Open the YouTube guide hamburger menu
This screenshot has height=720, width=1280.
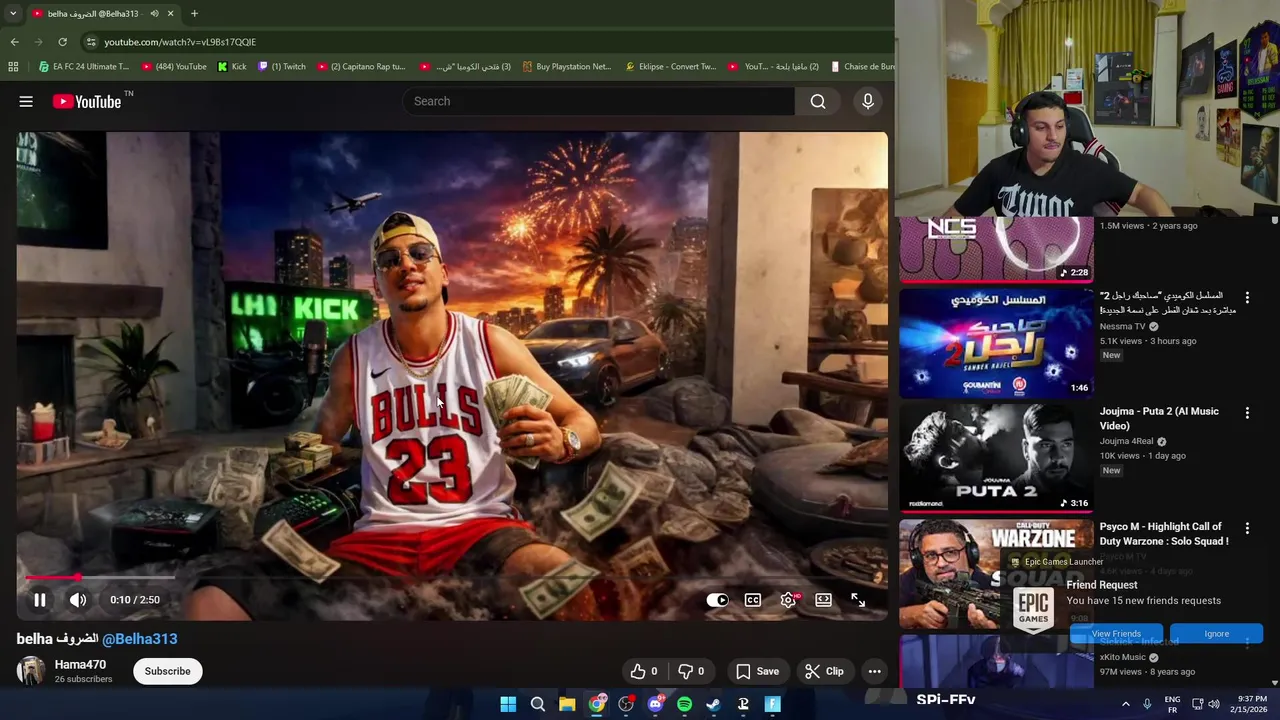point(26,101)
